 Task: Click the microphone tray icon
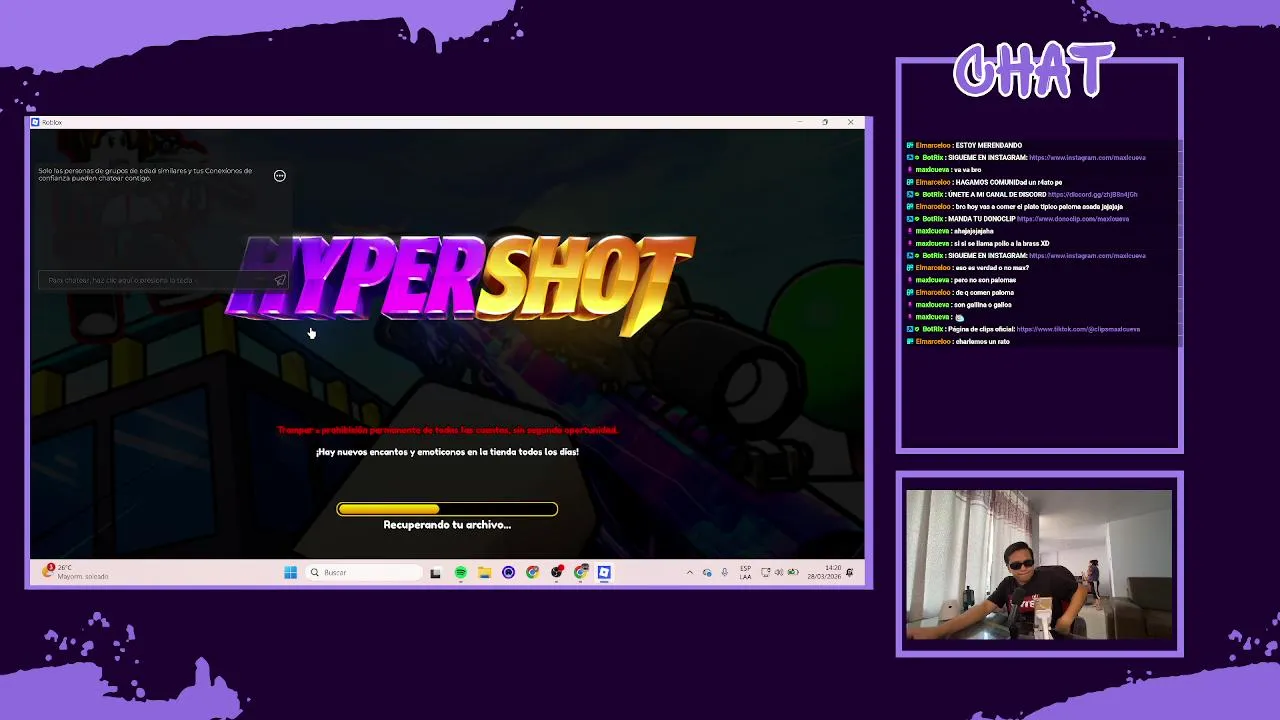click(724, 572)
